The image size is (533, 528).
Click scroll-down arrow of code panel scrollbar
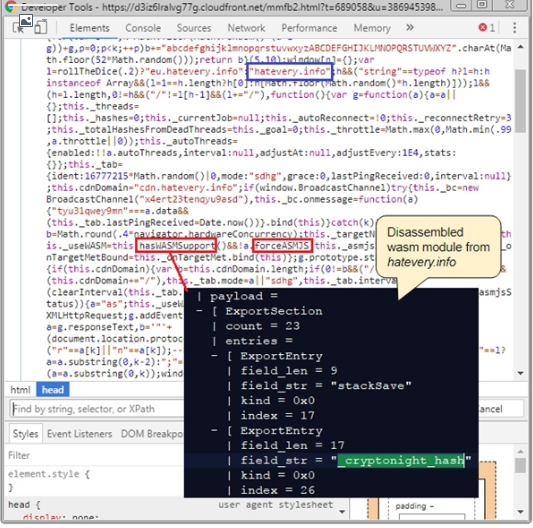pos(521,373)
